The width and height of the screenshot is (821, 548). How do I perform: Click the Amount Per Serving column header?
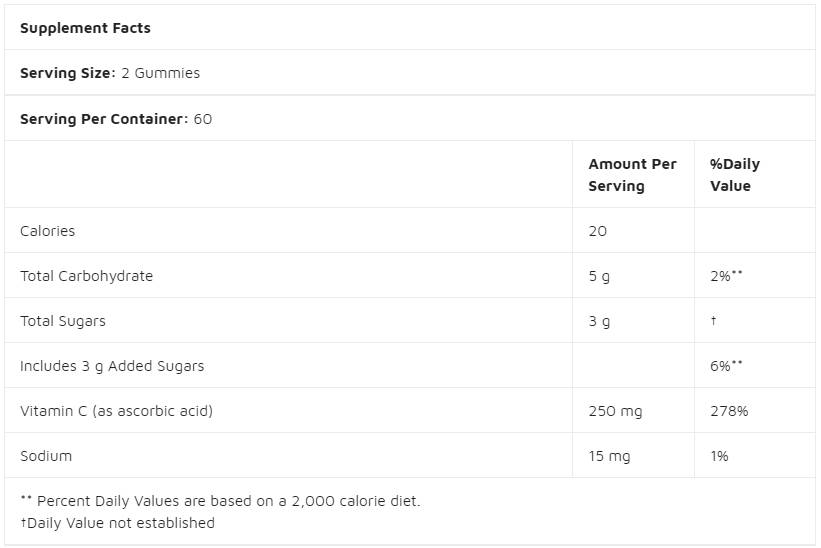coord(632,175)
